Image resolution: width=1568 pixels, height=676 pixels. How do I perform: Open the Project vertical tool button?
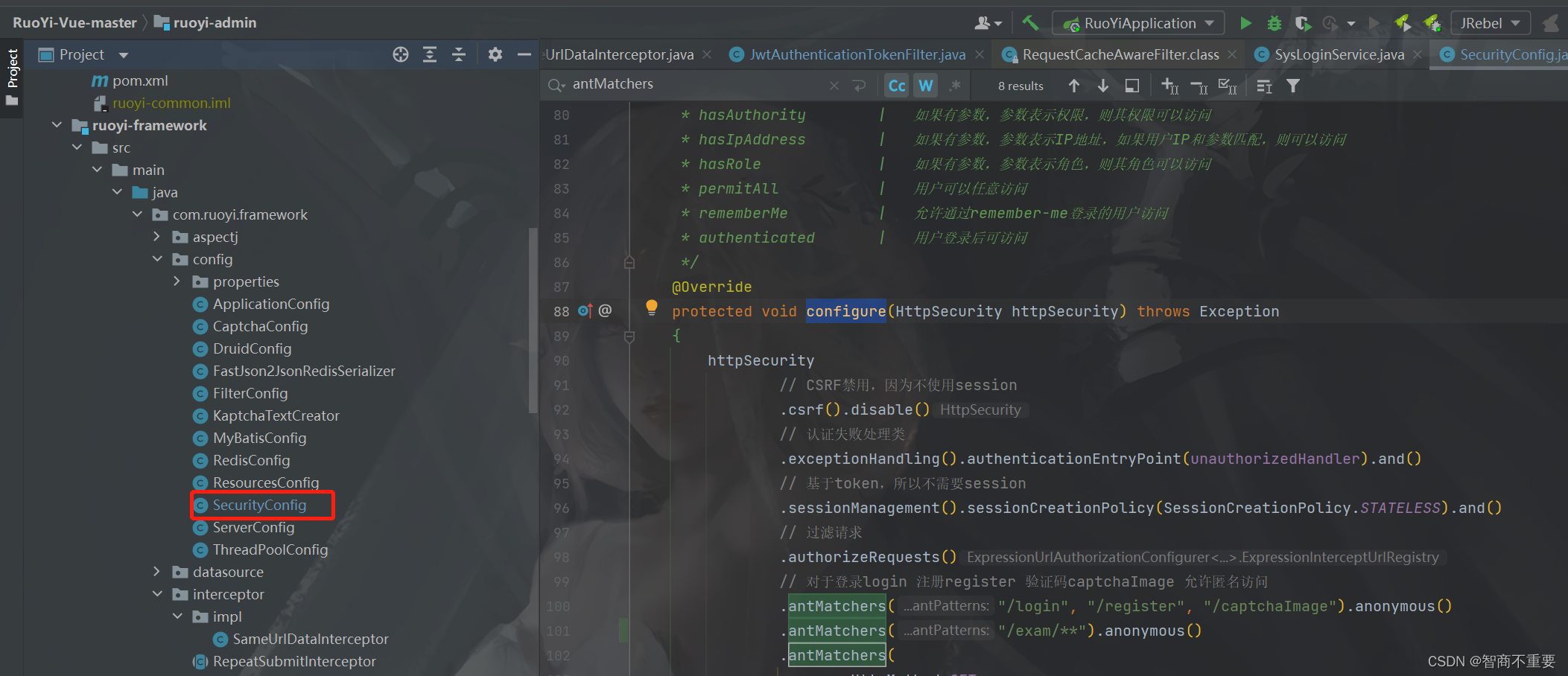[x=12, y=77]
